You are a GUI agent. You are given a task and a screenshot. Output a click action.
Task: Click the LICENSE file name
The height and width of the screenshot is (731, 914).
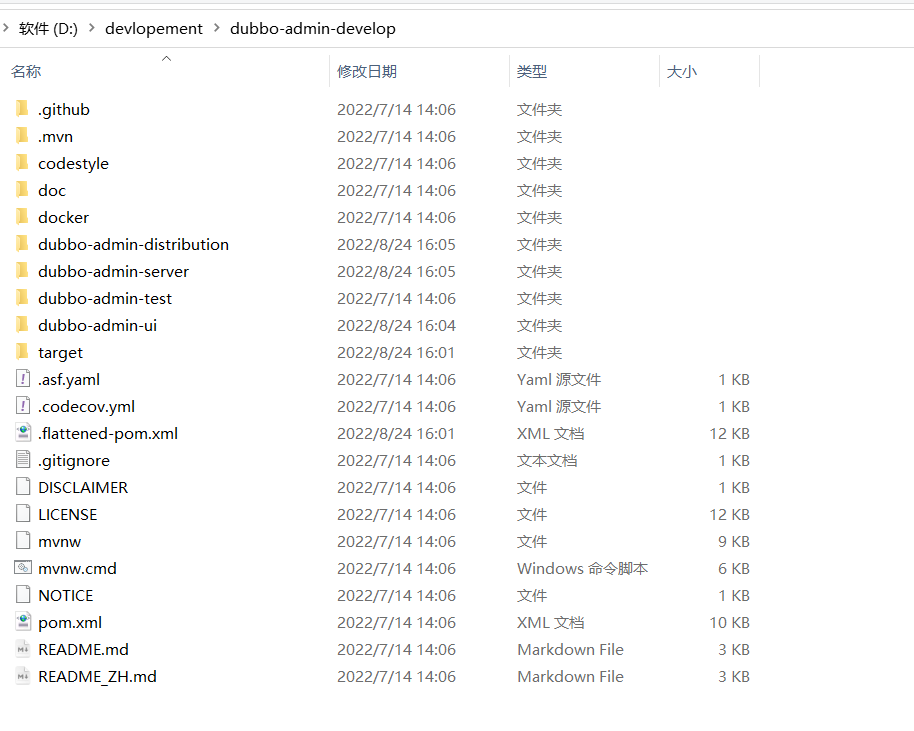[x=68, y=515]
